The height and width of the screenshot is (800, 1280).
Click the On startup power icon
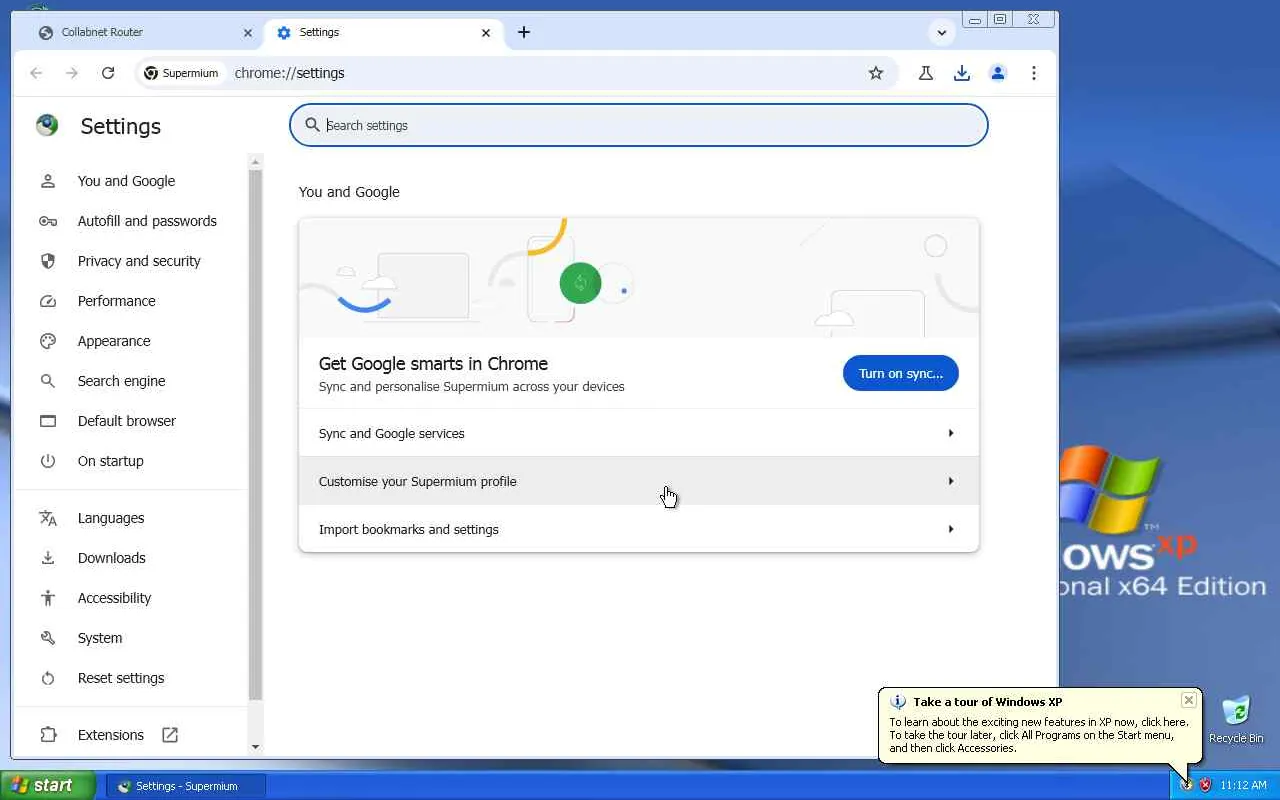click(x=48, y=461)
